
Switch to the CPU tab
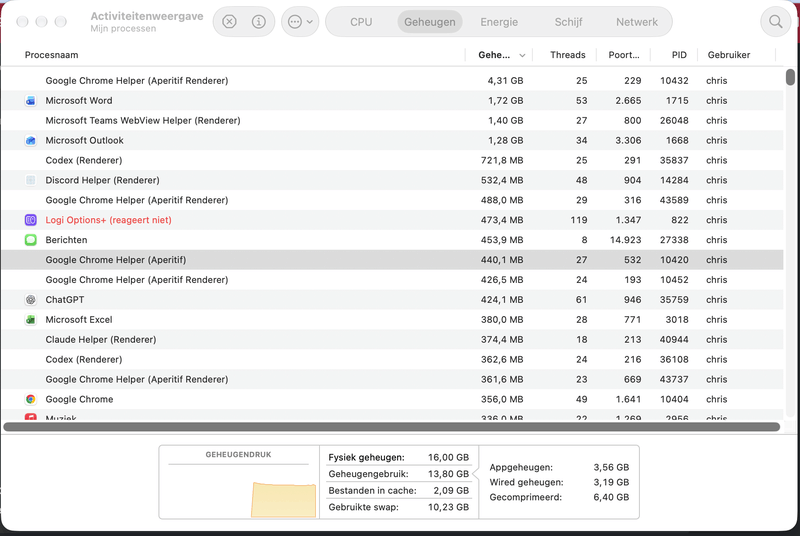tap(361, 22)
